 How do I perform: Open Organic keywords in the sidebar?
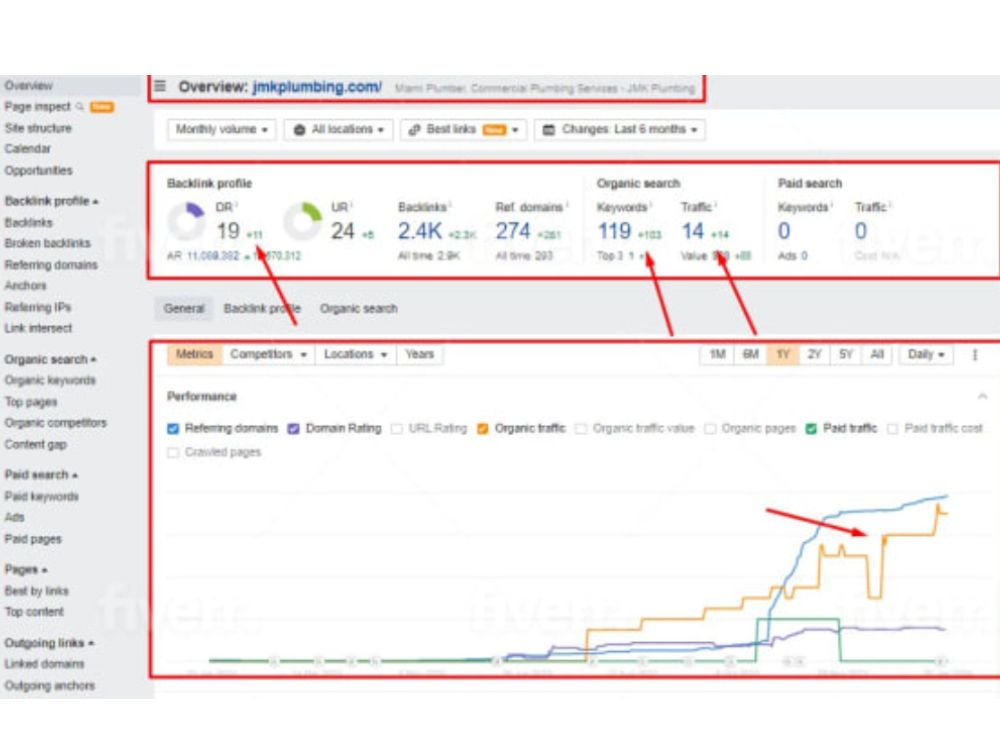[50, 381]
